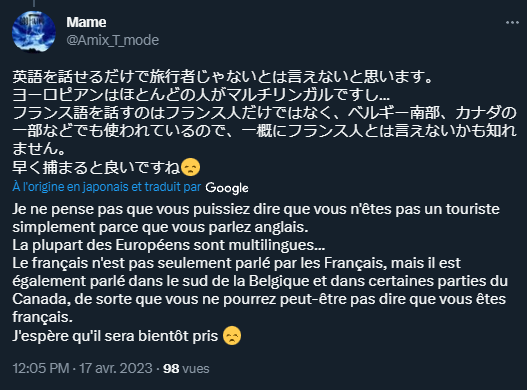Click "La plupart des Européens sont multilingues"
The height and width of the screenshot is (390, 527).
click(169, 245)
